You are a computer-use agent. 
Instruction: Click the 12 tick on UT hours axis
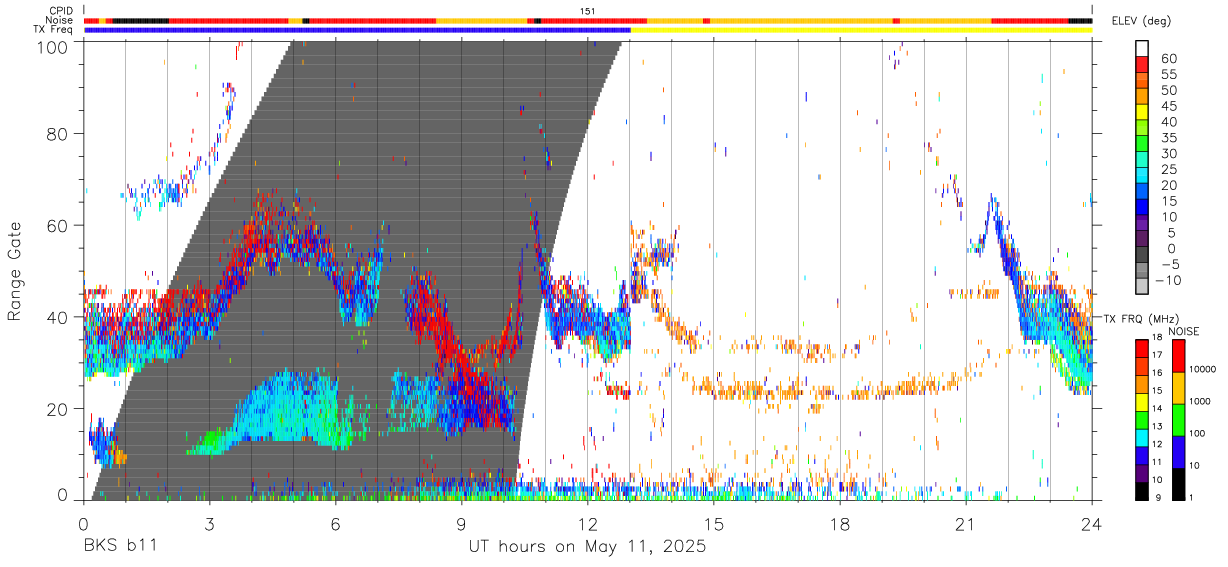coord(588,522)
